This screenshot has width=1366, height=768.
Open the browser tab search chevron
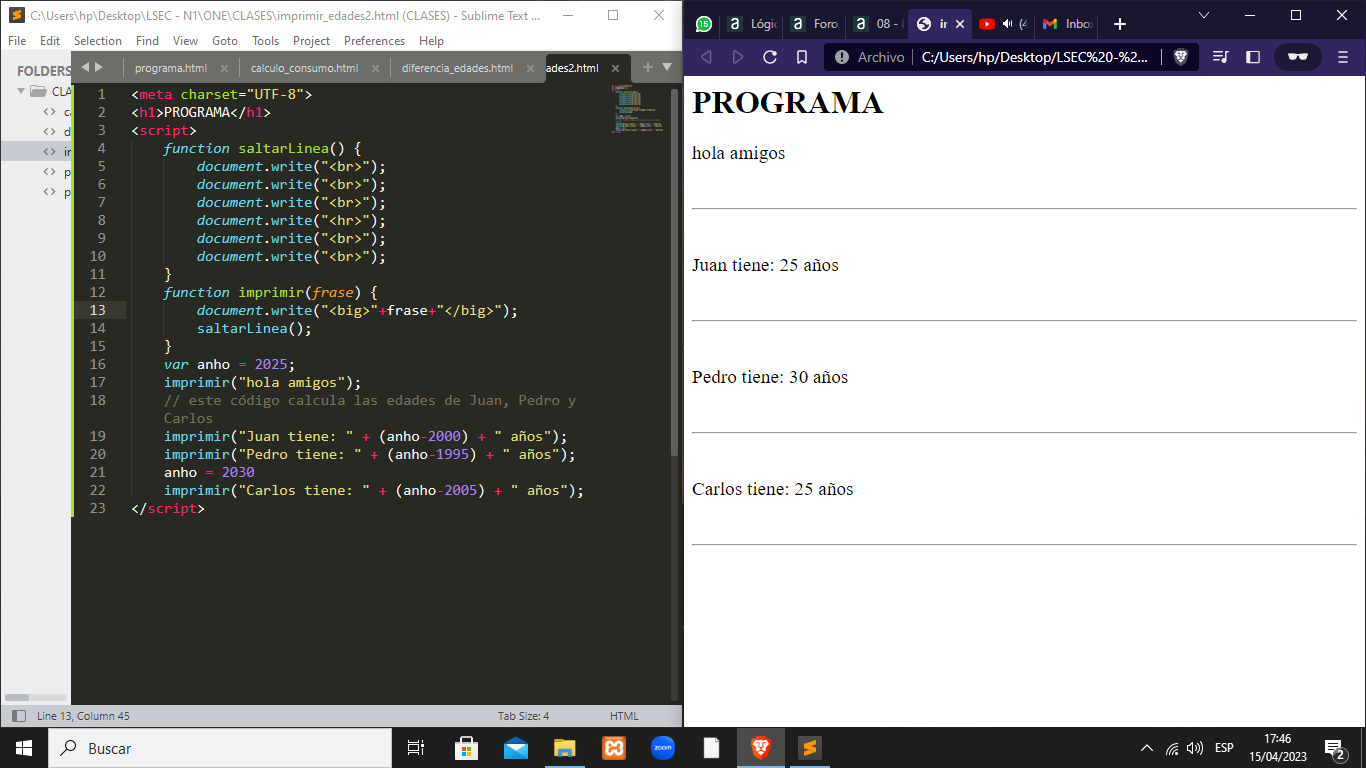(x=1204, y=15)
